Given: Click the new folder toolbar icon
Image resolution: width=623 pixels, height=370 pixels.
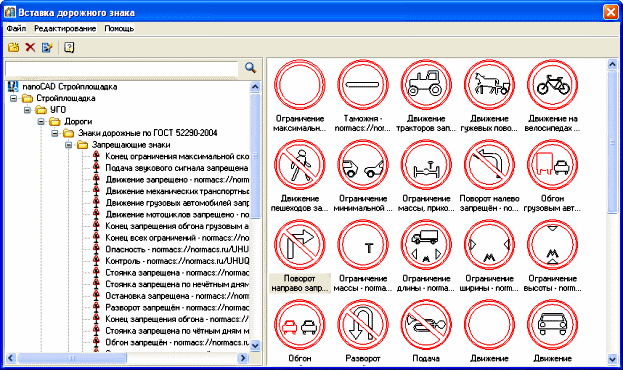Looking at the screenshot, I should click(x=14, y=47).
